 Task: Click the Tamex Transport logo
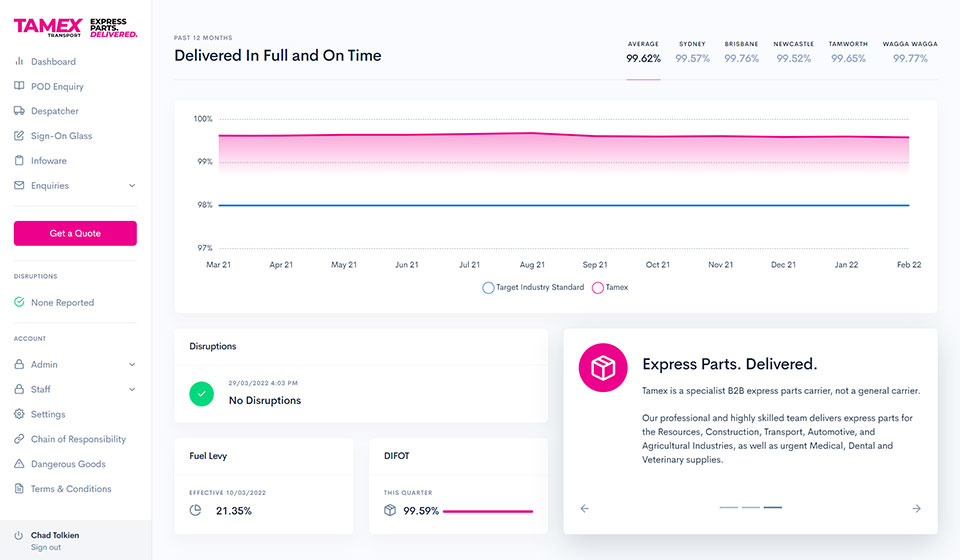coord(75,28)
